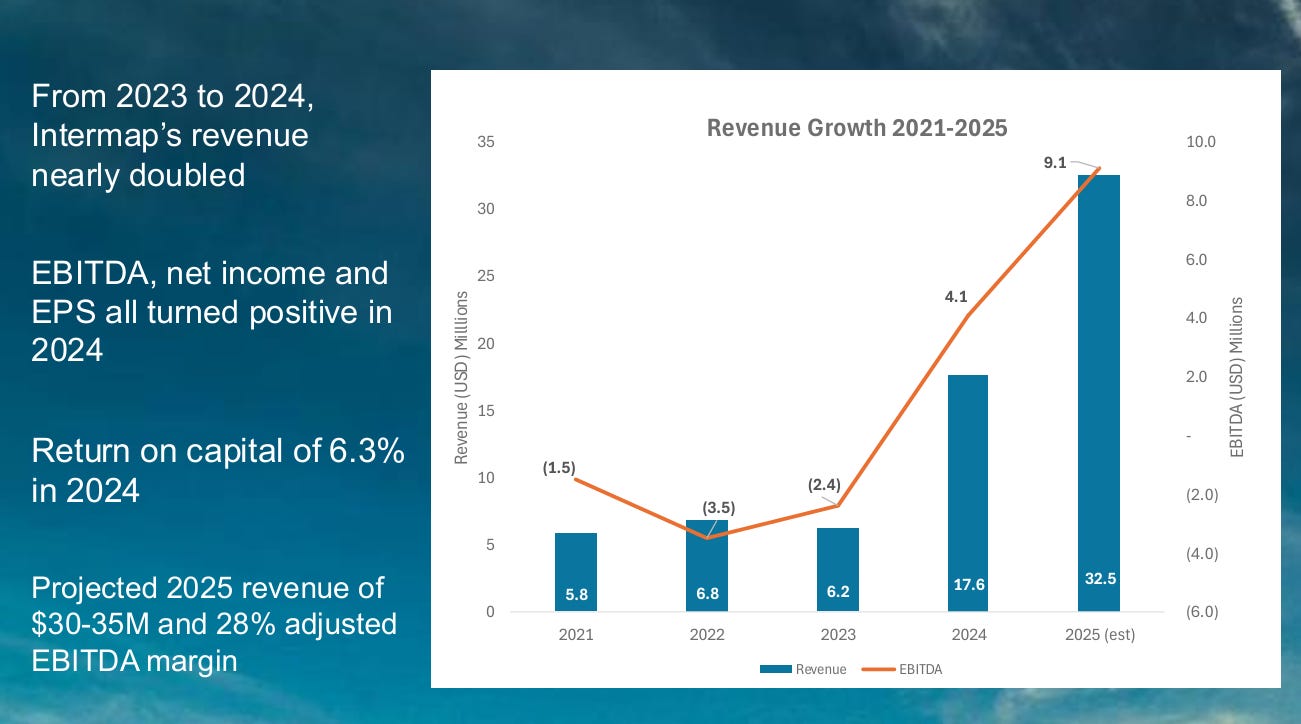Viewport: 1301px width, 724px height.
Task: Click the 'EBITDA (USD) Millions' axis title
Action: point(1237,377)
